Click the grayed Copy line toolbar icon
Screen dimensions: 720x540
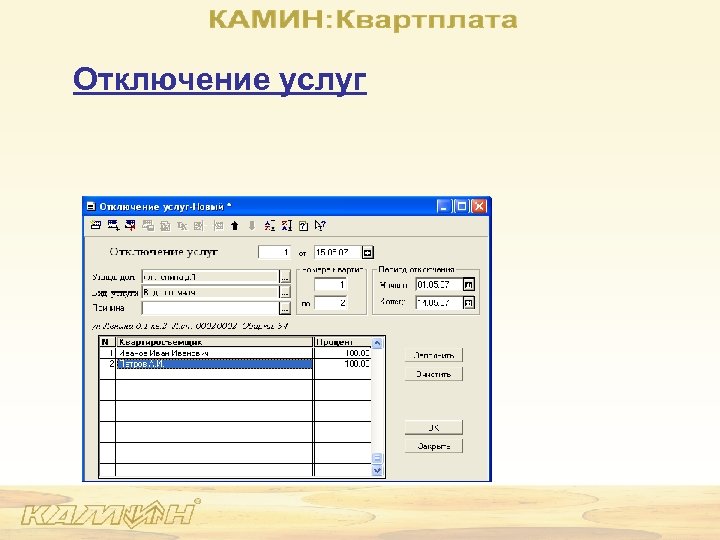click(x=148, y=225)
